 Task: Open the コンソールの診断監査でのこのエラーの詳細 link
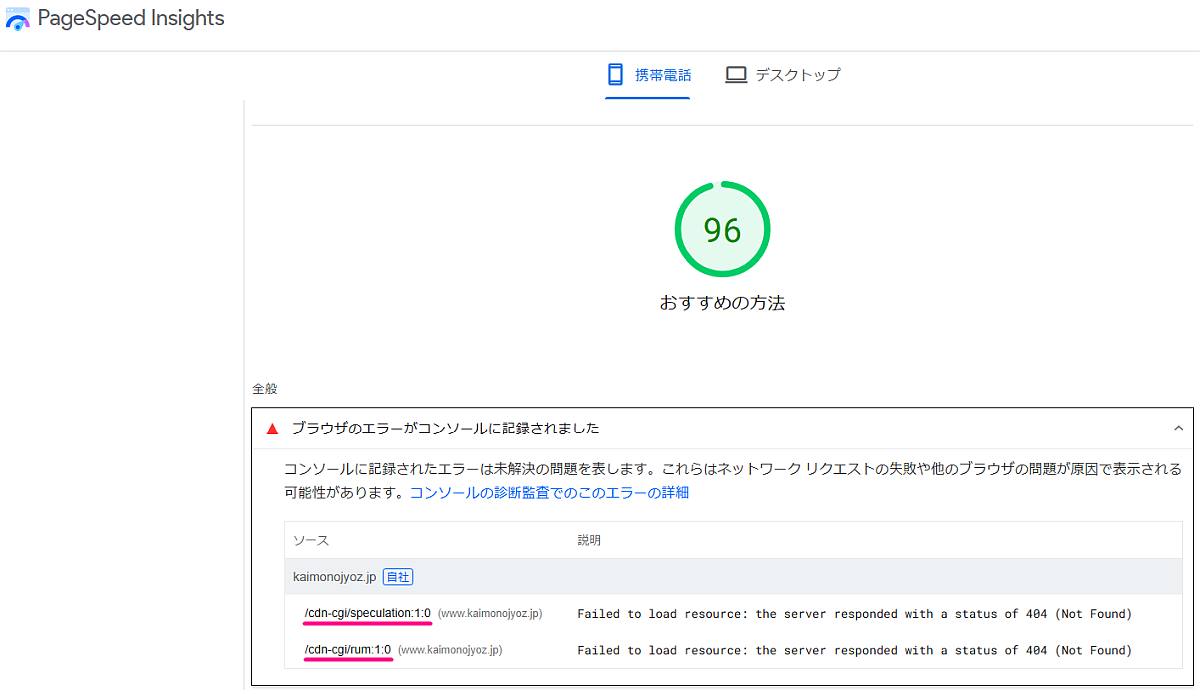tap(549, 493)
